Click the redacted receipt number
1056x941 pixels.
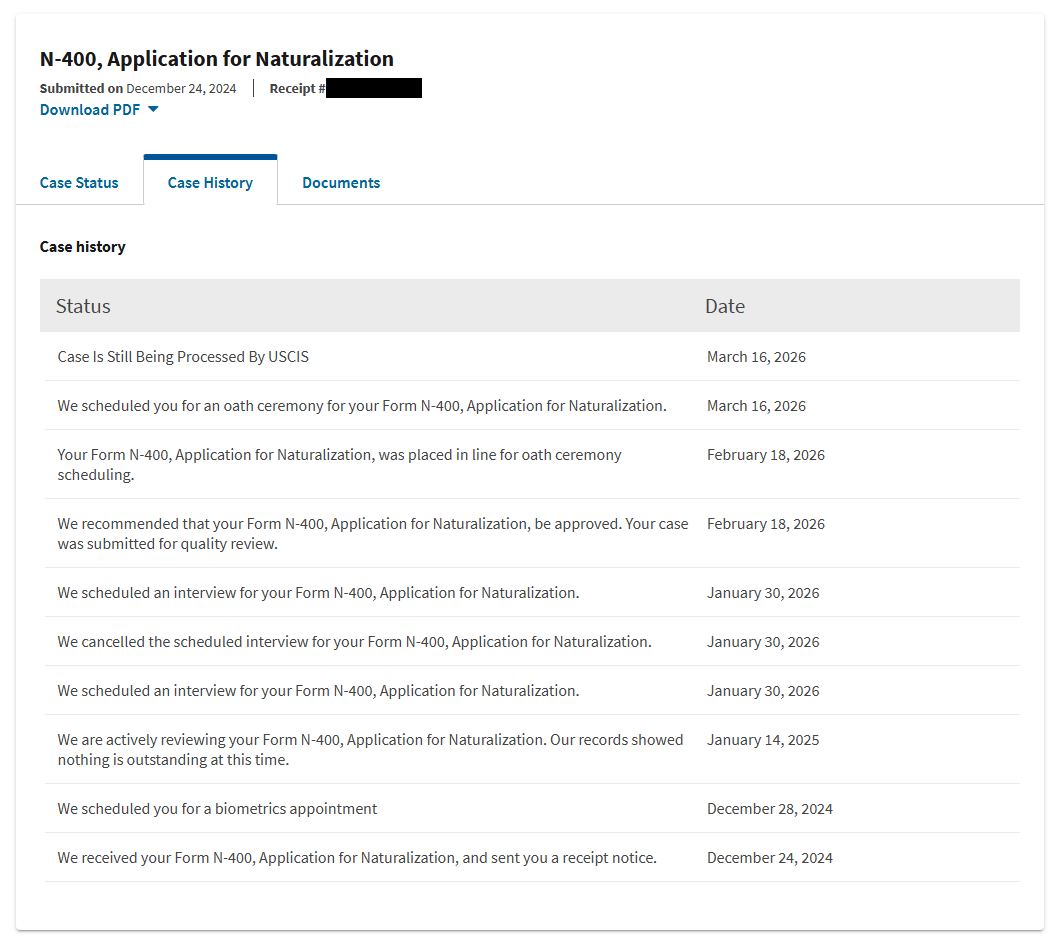[x=374, y=88]
